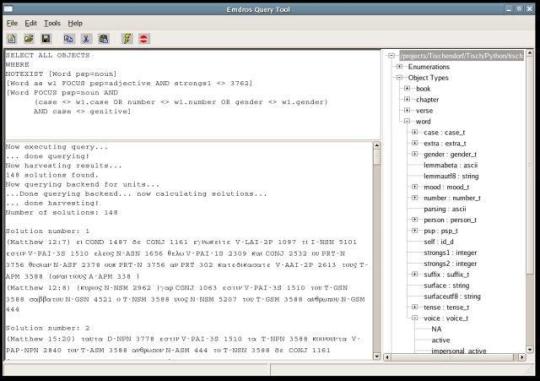Expand the number : number_t feature
This screenshot has width=540, height=381.
pyautogui.click(x=415, y=198)
